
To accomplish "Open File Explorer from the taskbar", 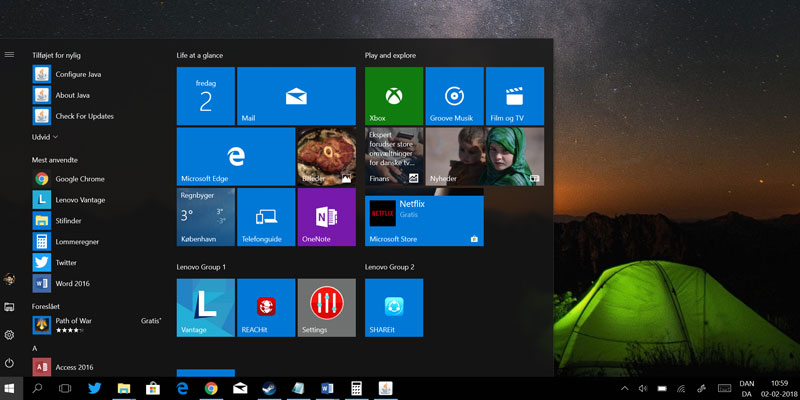I will (123, 389).
